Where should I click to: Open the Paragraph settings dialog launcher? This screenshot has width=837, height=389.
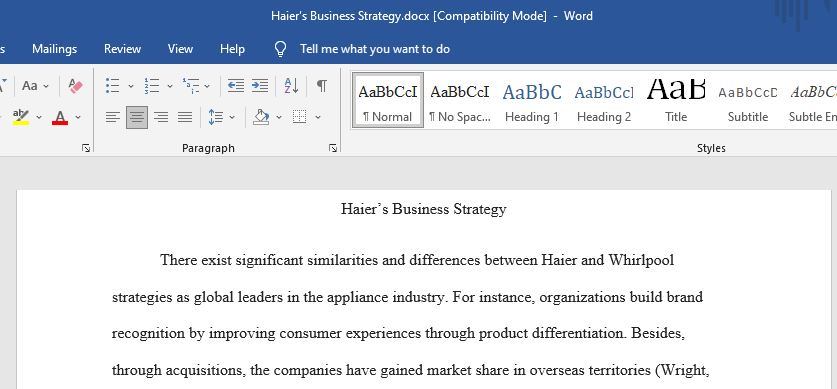click(x=333, y=148)
